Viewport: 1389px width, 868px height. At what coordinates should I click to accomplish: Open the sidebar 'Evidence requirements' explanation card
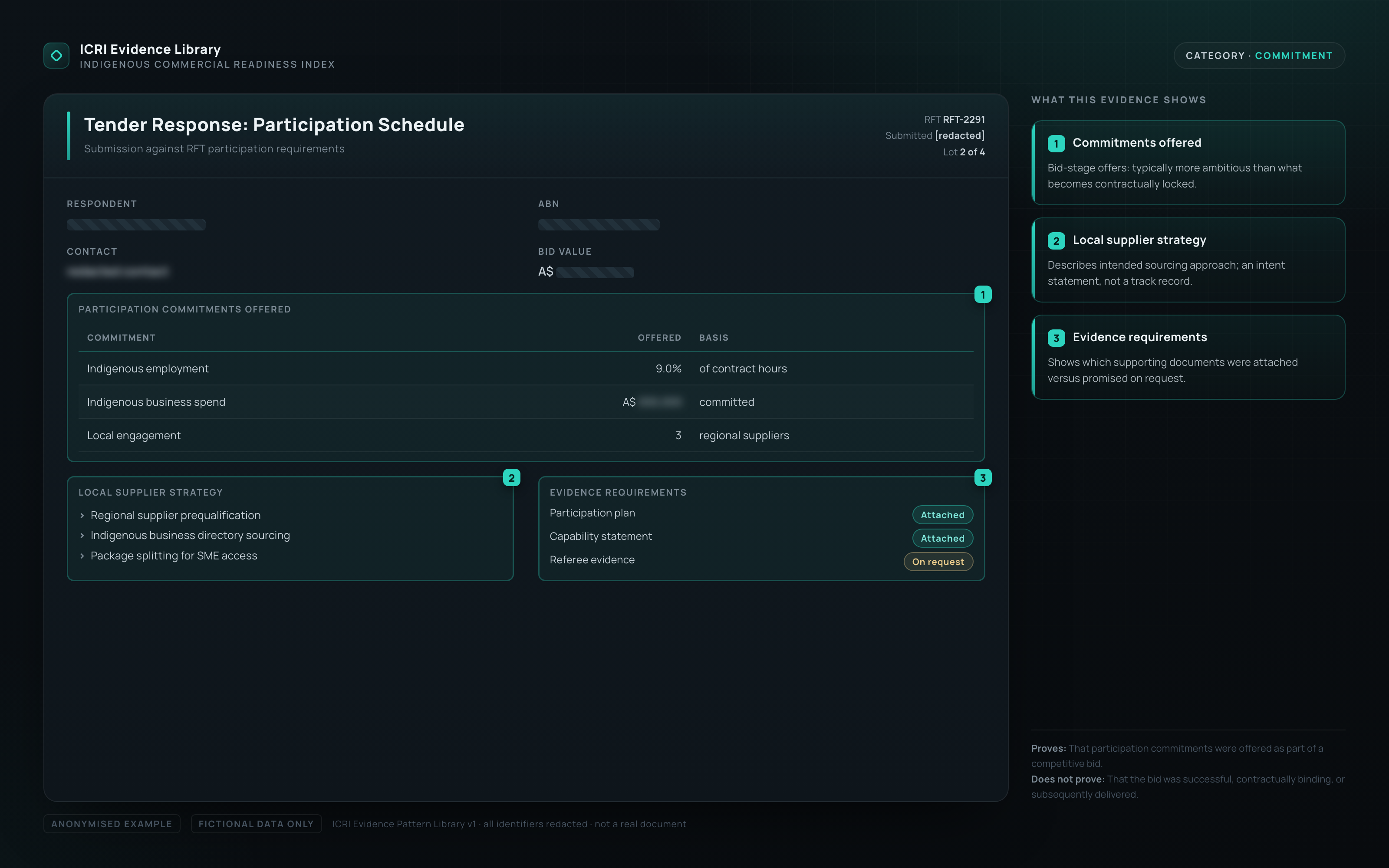[x=1188, y=357]
